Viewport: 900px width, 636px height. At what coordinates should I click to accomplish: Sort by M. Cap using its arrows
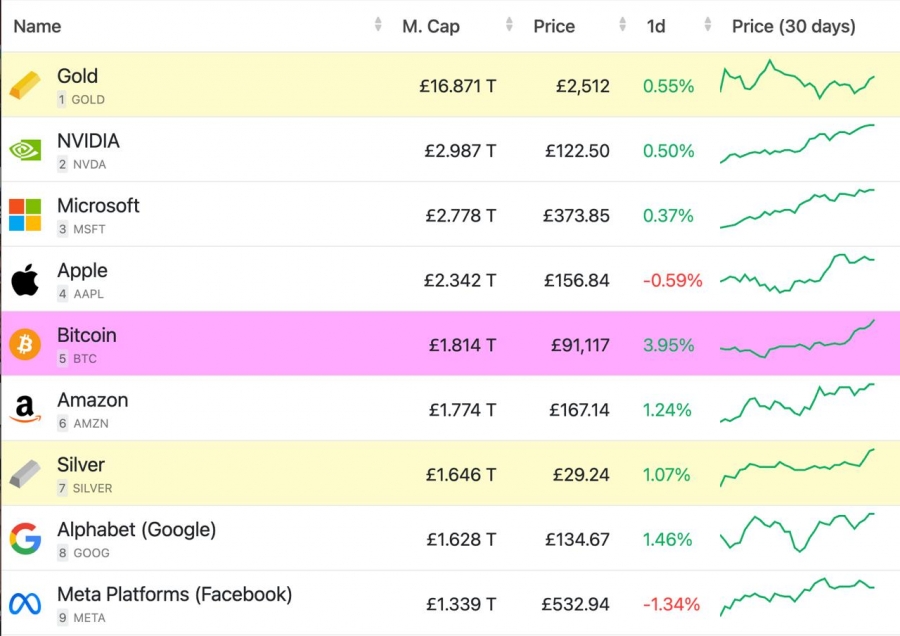click(509, 24)
